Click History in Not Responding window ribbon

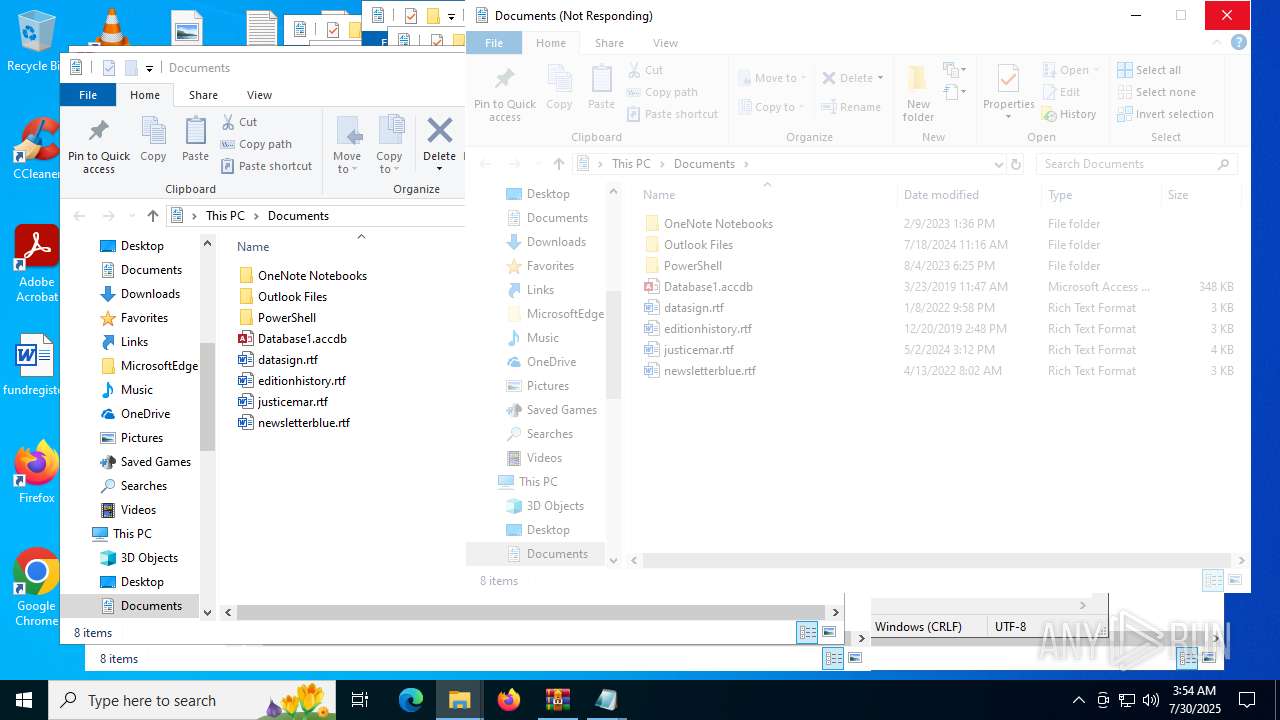point(1069,114)
